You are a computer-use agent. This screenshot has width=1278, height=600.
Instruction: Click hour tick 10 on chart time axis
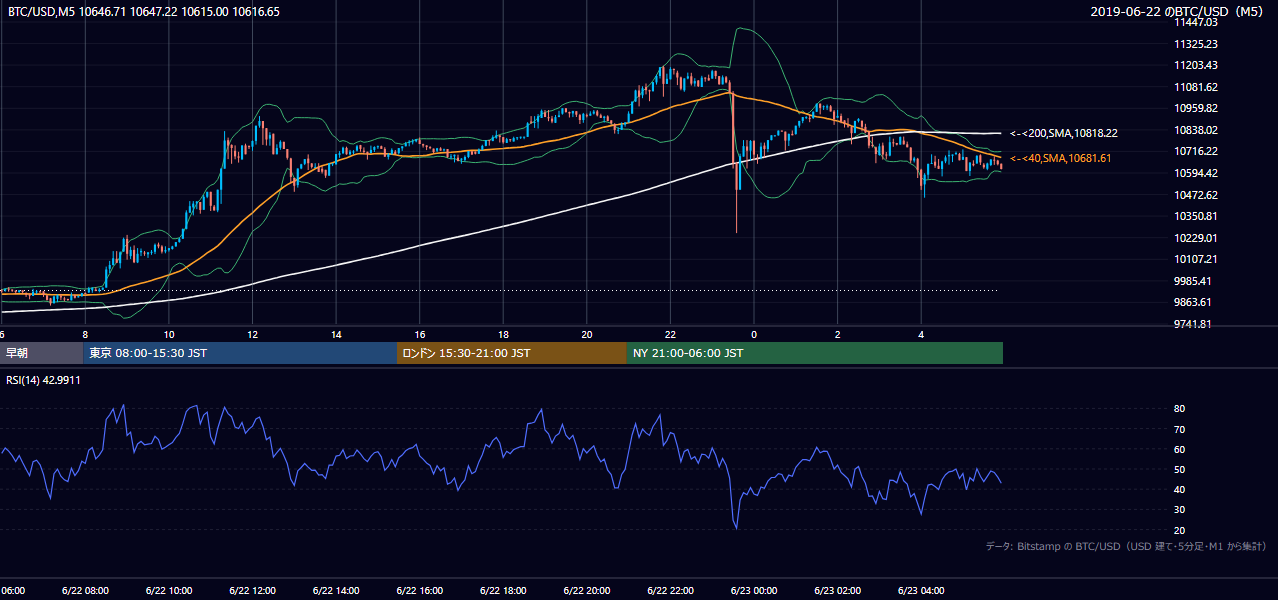[x=169, y=334]
